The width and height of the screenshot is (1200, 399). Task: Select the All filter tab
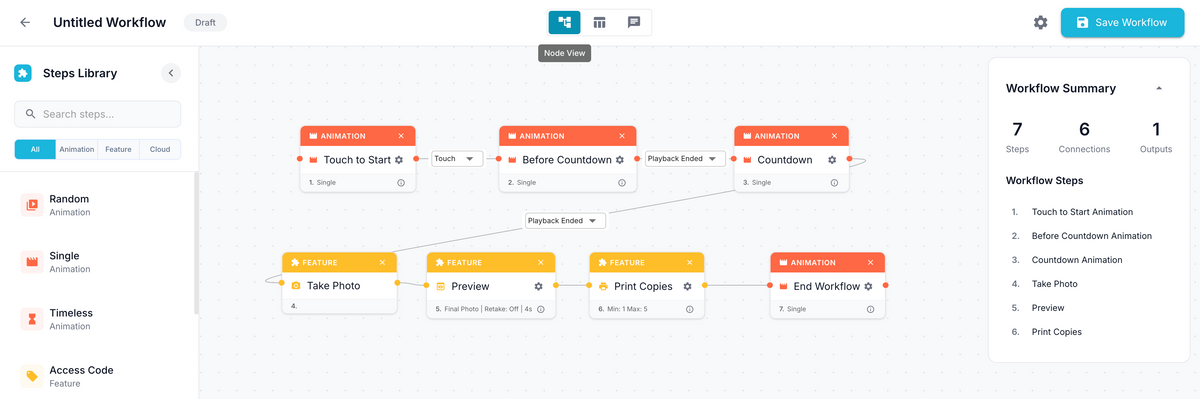coord(35,149)
